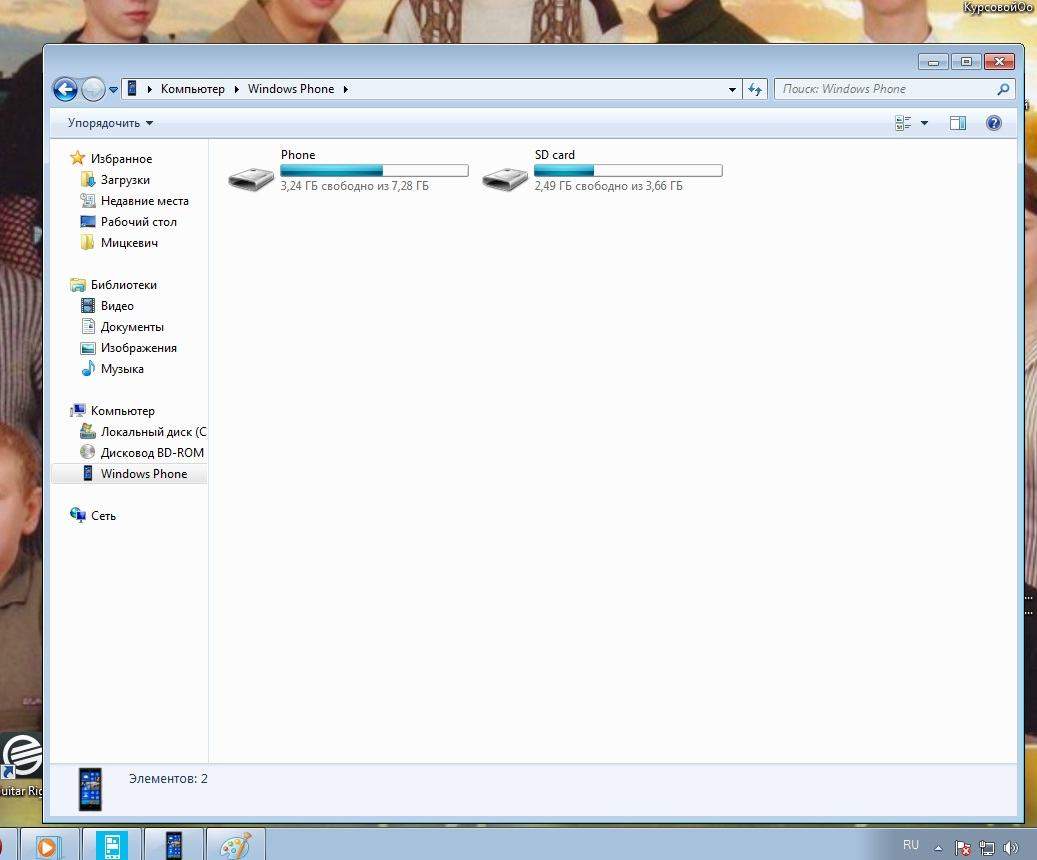The image size is (1037, 860).
Task: Open the media player taskbar icon
Action: (50, 844)
